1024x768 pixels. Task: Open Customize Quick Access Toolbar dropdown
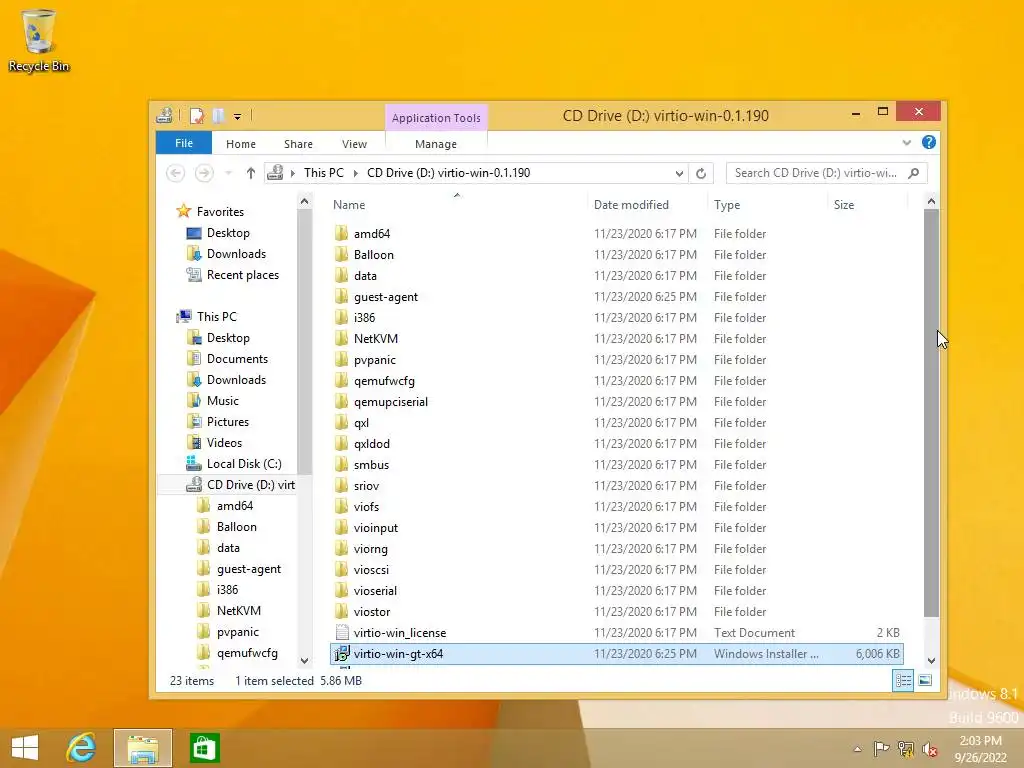[237, 117]
